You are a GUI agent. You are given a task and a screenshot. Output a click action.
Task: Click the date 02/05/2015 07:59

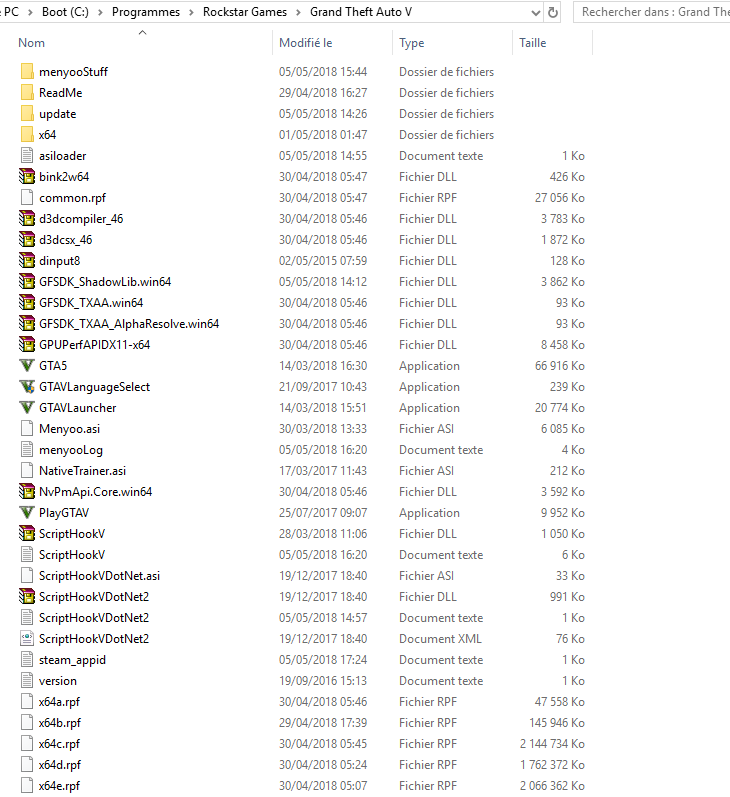(x=323, y=261)
